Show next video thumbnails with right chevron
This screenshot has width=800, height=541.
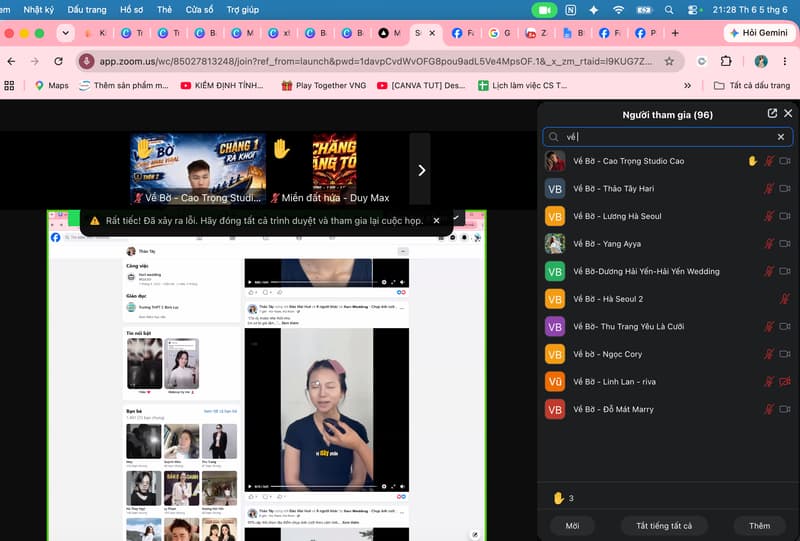(421, 170)
